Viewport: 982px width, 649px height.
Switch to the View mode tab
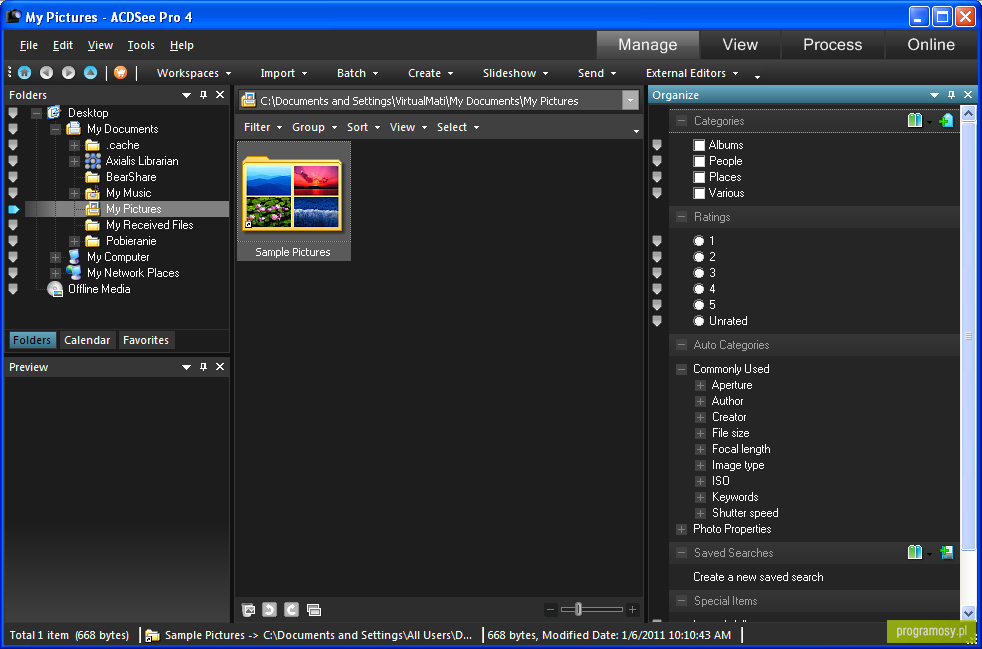point(740,44)
